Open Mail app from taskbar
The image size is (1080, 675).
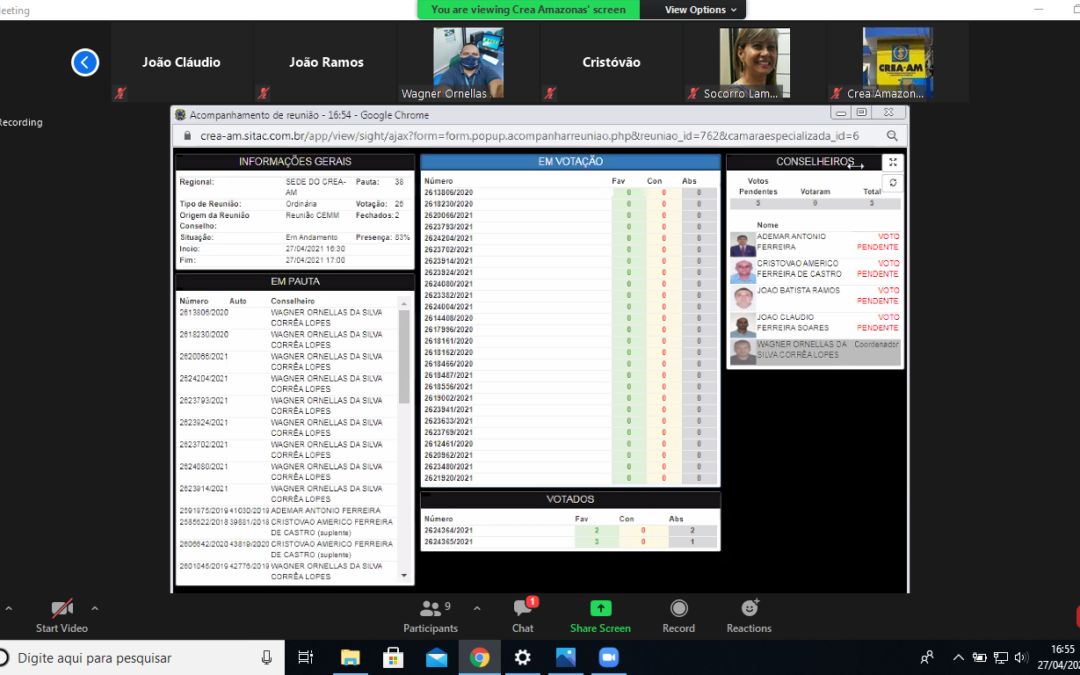coord(437,658)
